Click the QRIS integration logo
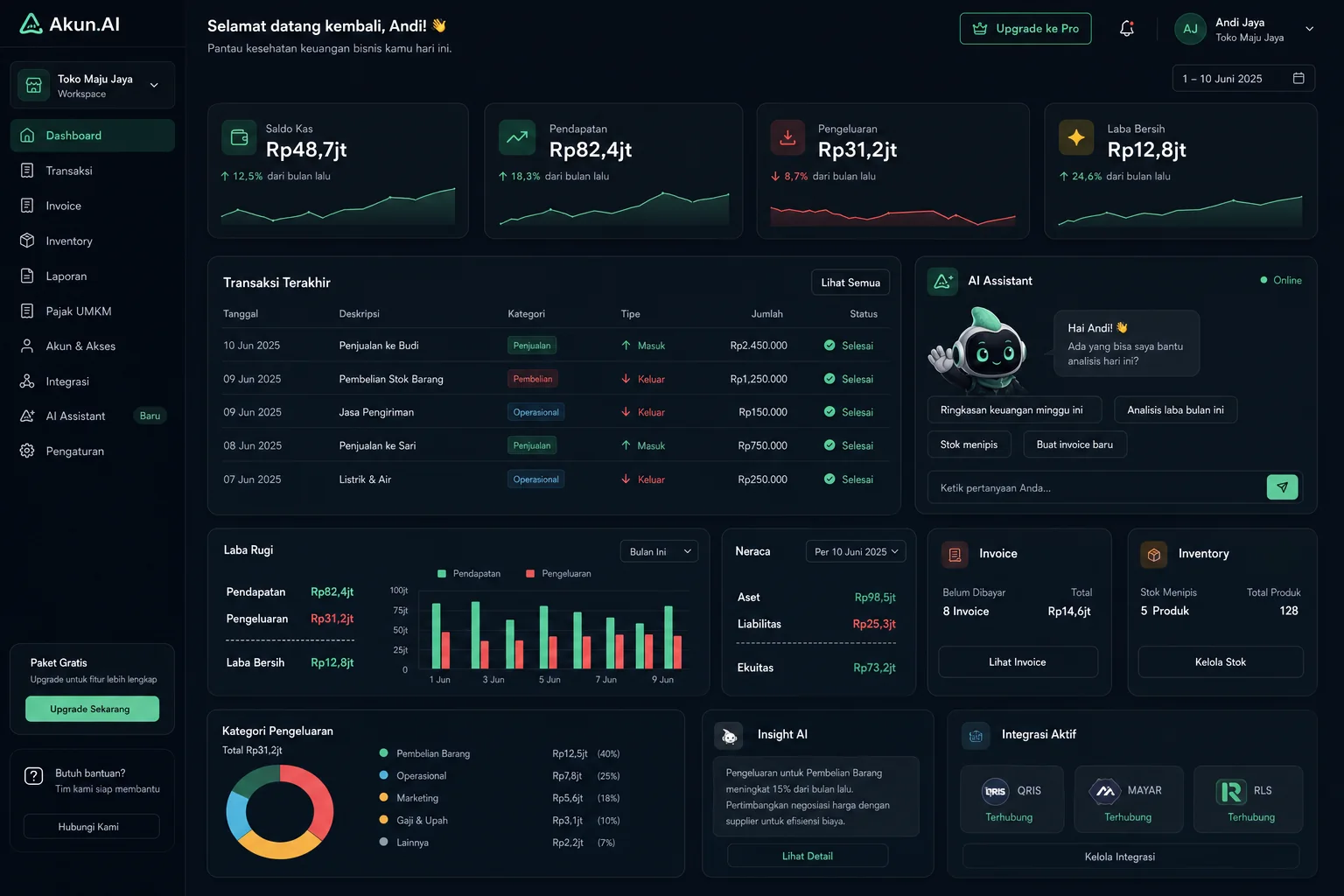 [996, 791]
